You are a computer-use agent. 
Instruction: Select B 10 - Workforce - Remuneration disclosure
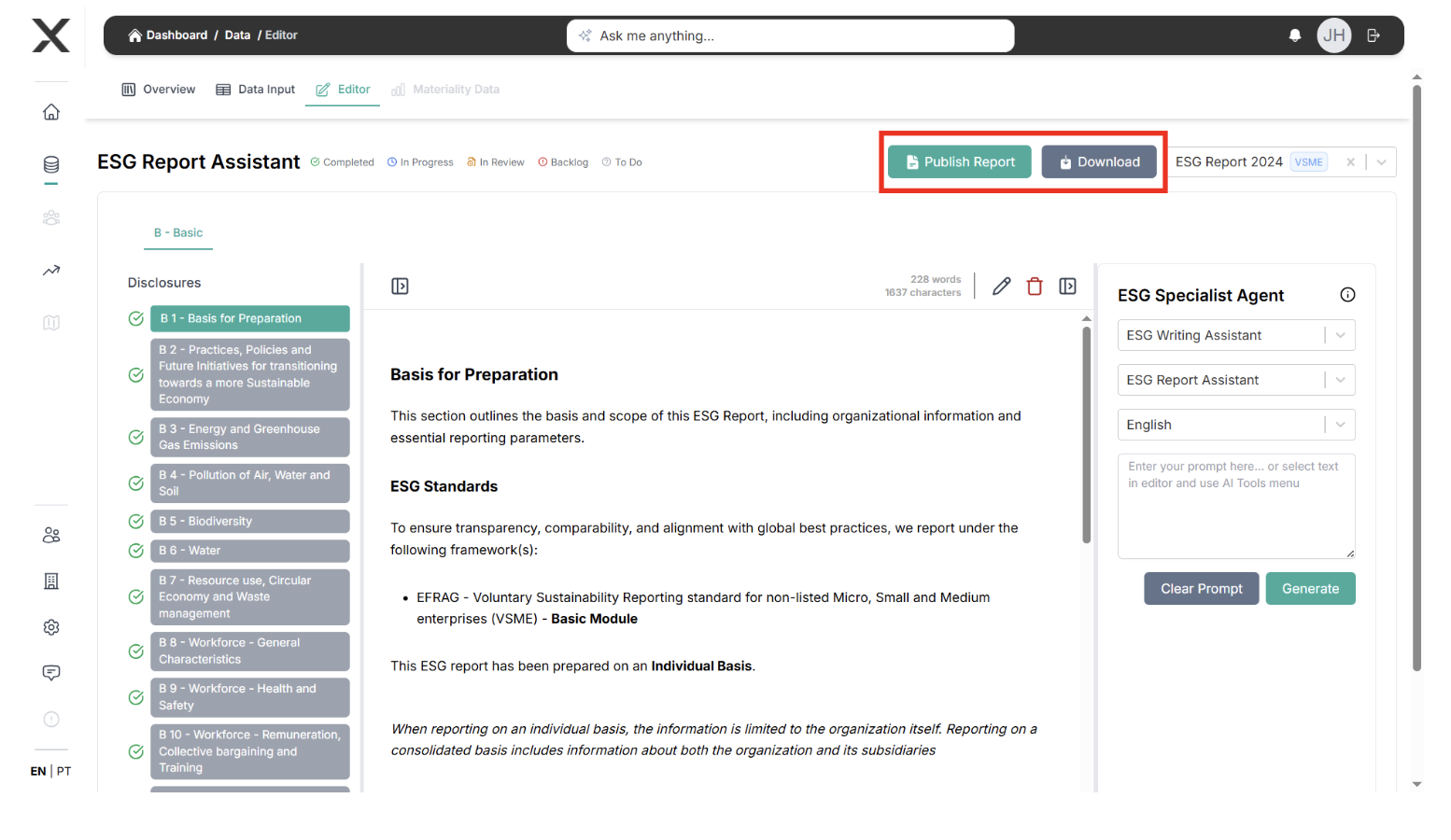tap(250, 751)
